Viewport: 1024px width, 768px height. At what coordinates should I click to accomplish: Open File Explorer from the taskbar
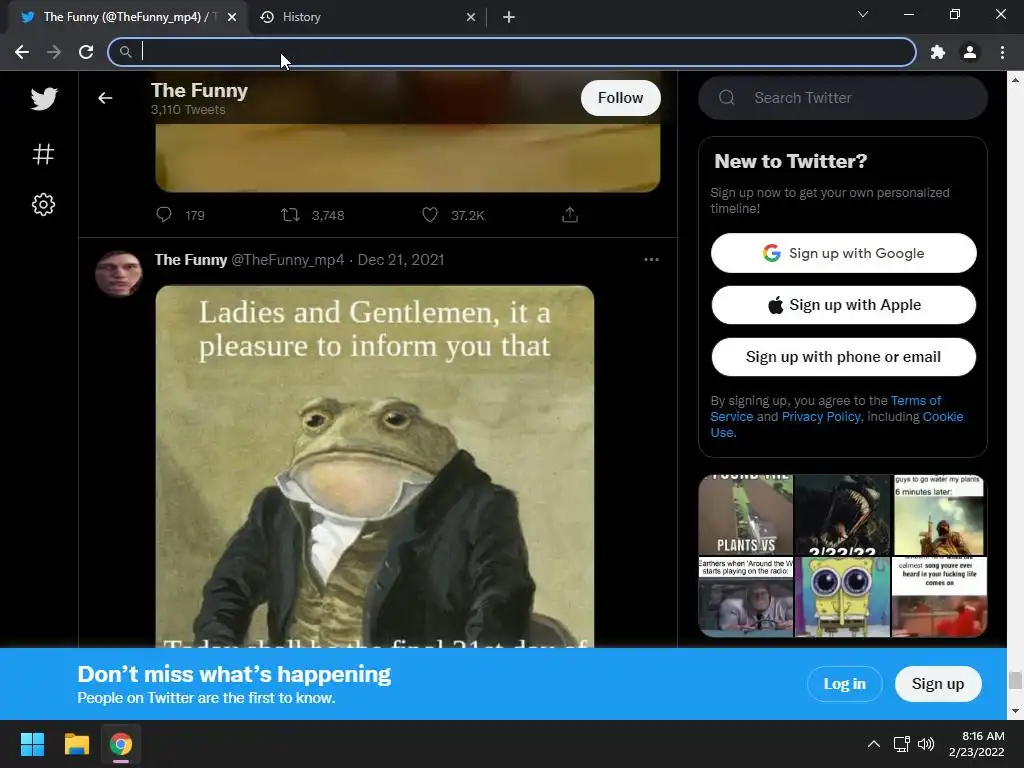(76, 744)
